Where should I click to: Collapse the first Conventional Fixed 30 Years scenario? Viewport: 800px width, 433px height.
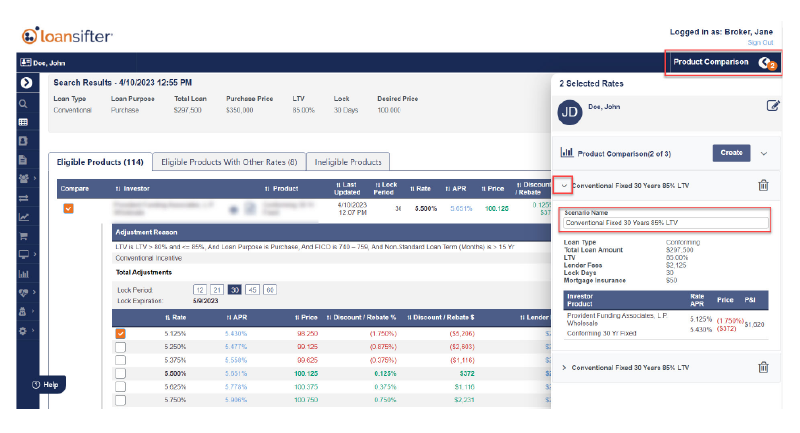click(x=564, y=185)
